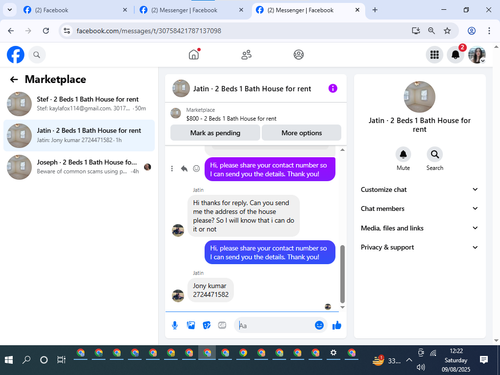Open the Stef house for rent chat
500x375 pixels.
(x=79, y=104)
